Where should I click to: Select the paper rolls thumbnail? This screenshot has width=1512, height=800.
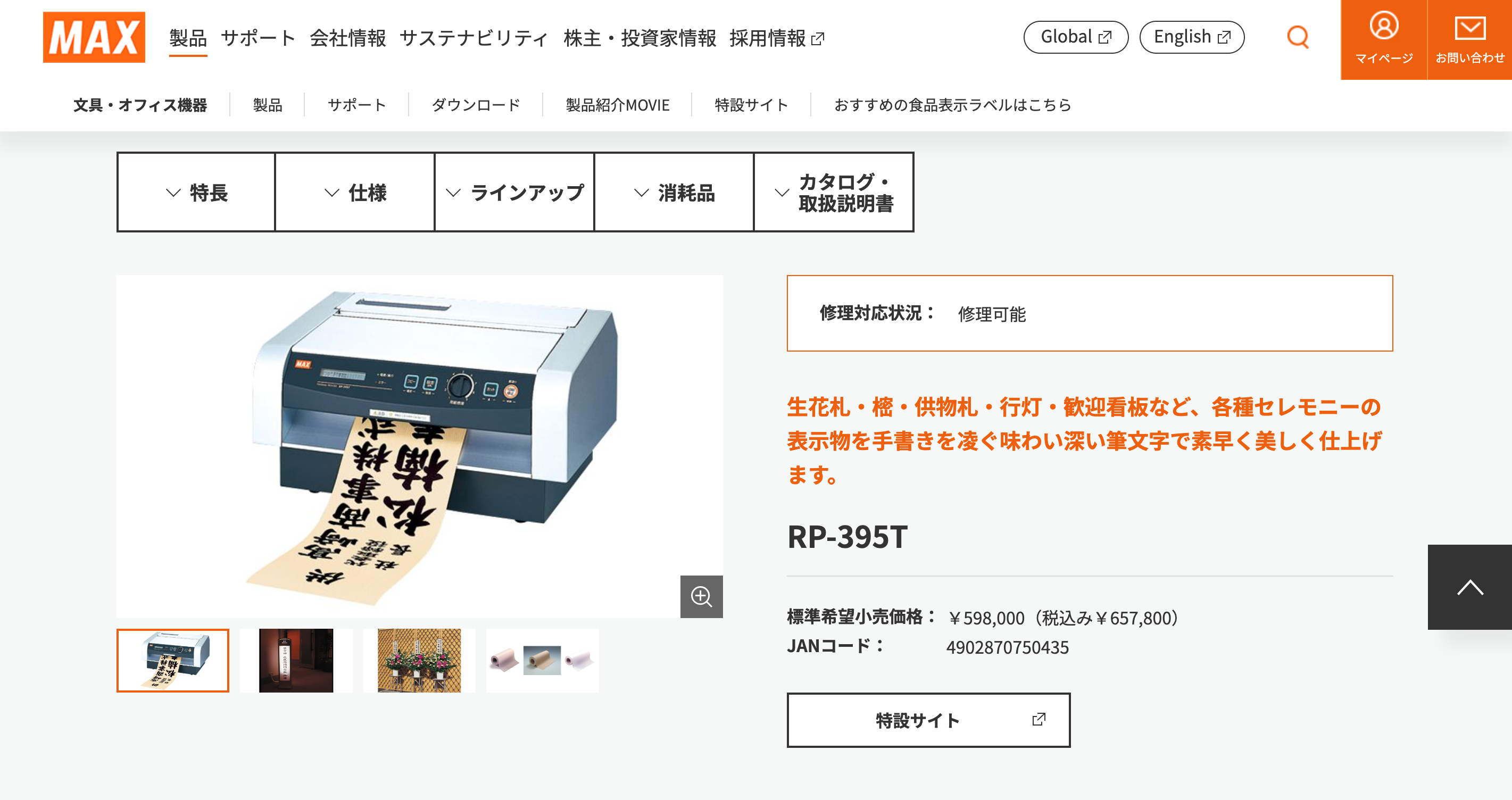(542, 660)
